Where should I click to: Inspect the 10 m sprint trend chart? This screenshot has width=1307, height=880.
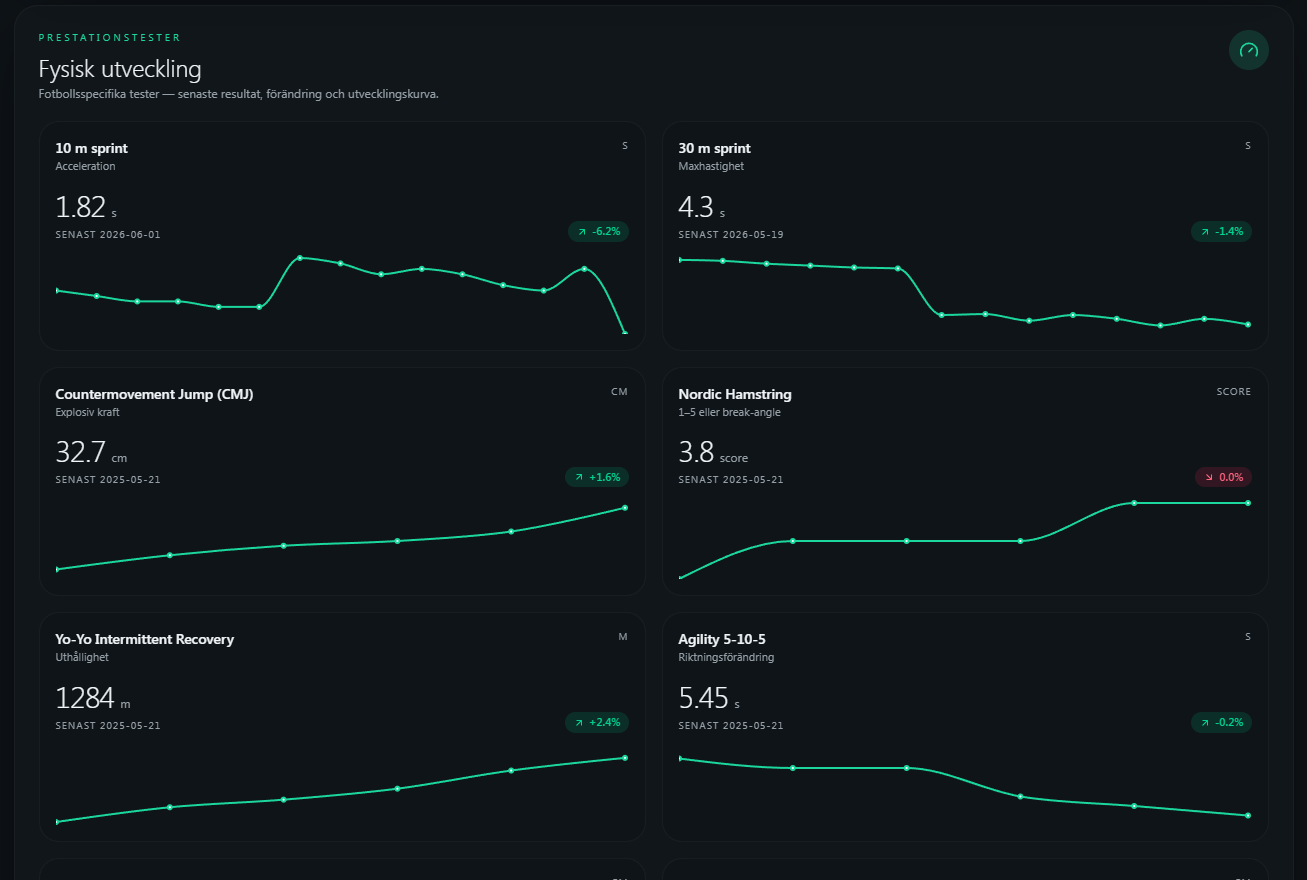point(341,294)
